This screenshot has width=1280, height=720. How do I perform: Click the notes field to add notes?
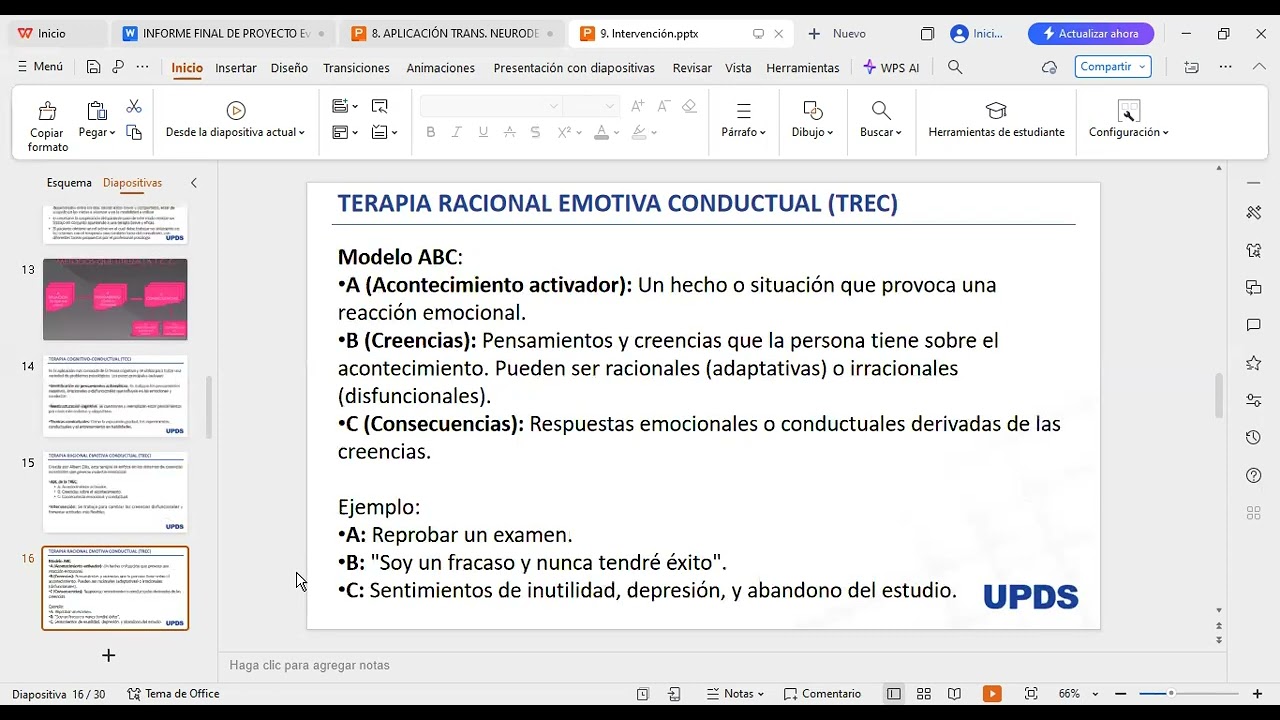point(720,665)
